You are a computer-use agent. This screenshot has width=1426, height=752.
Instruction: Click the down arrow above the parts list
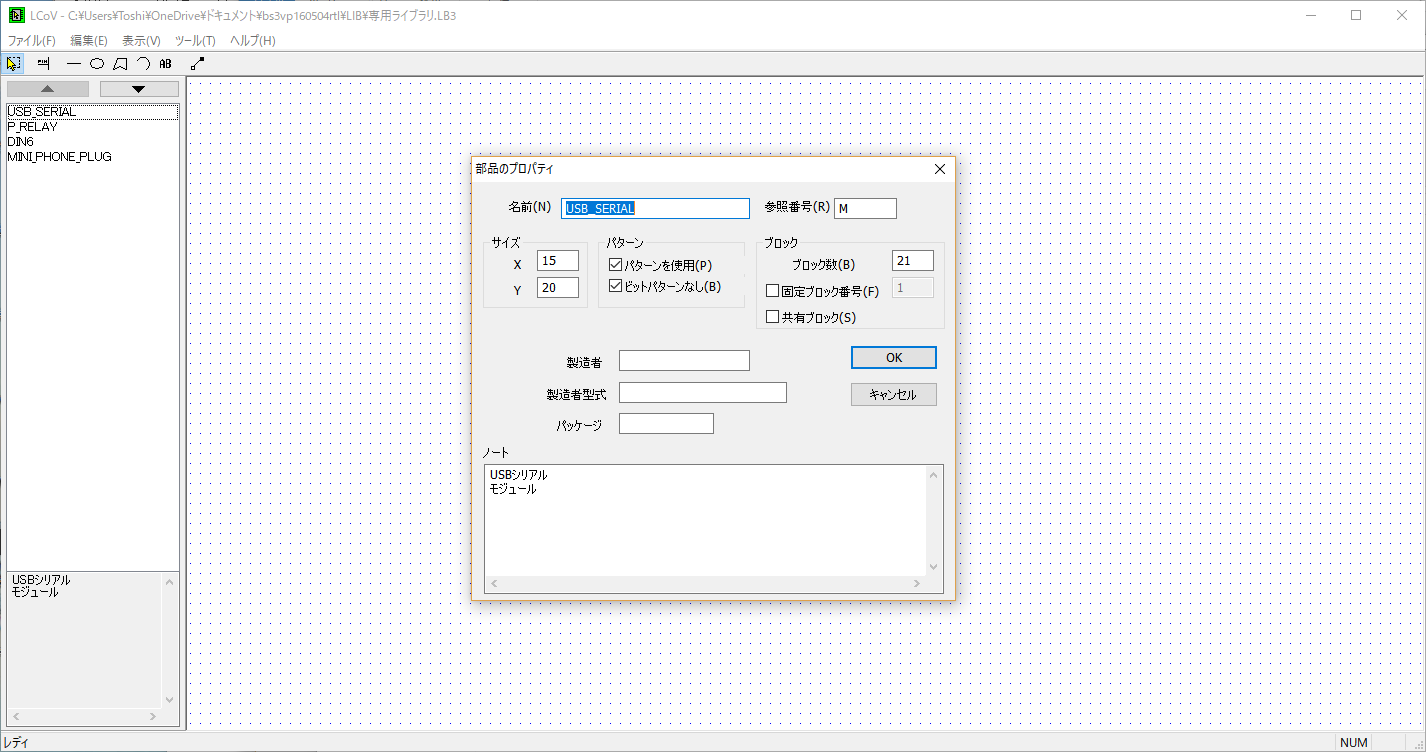tap(138, 88)
